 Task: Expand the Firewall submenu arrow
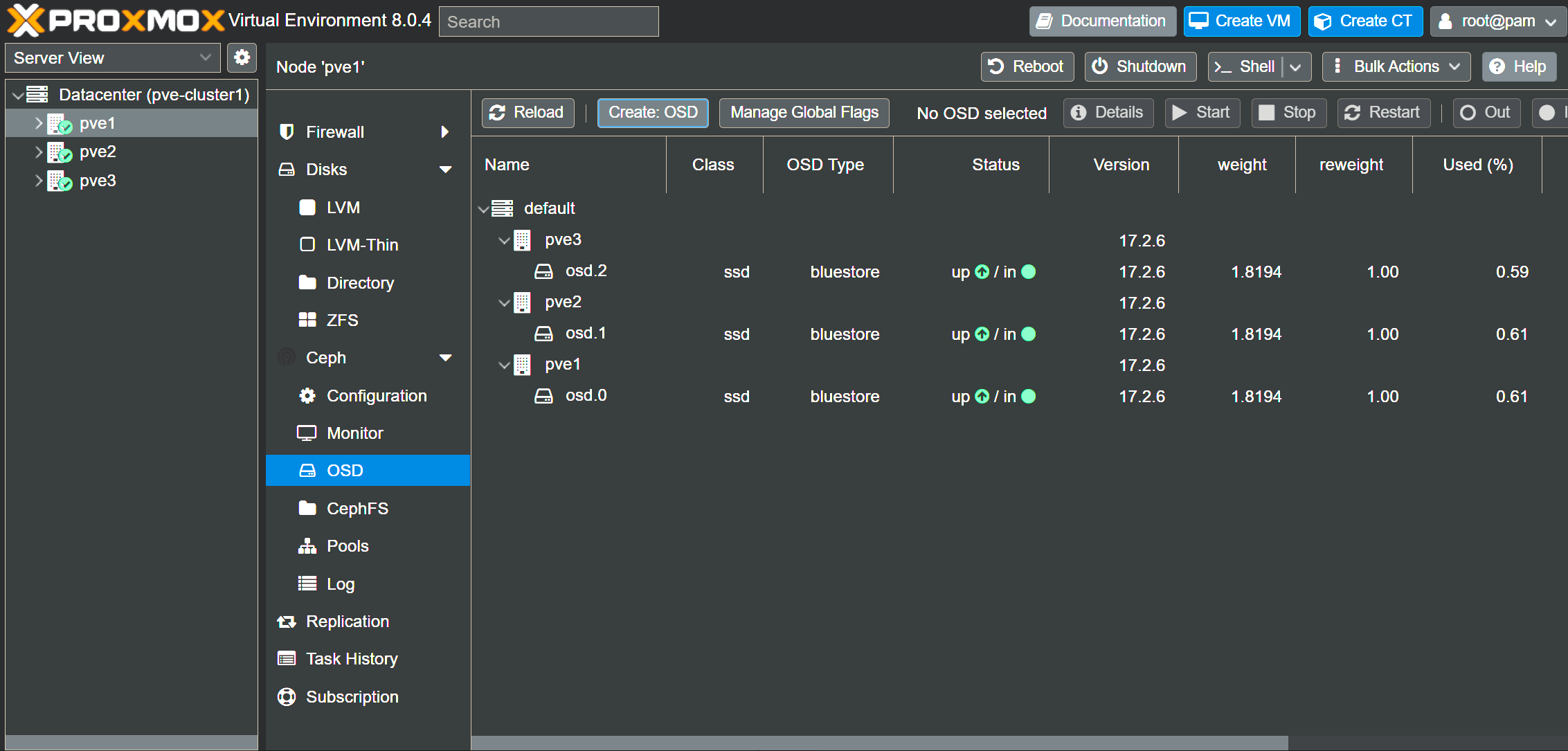coord(445,132)
